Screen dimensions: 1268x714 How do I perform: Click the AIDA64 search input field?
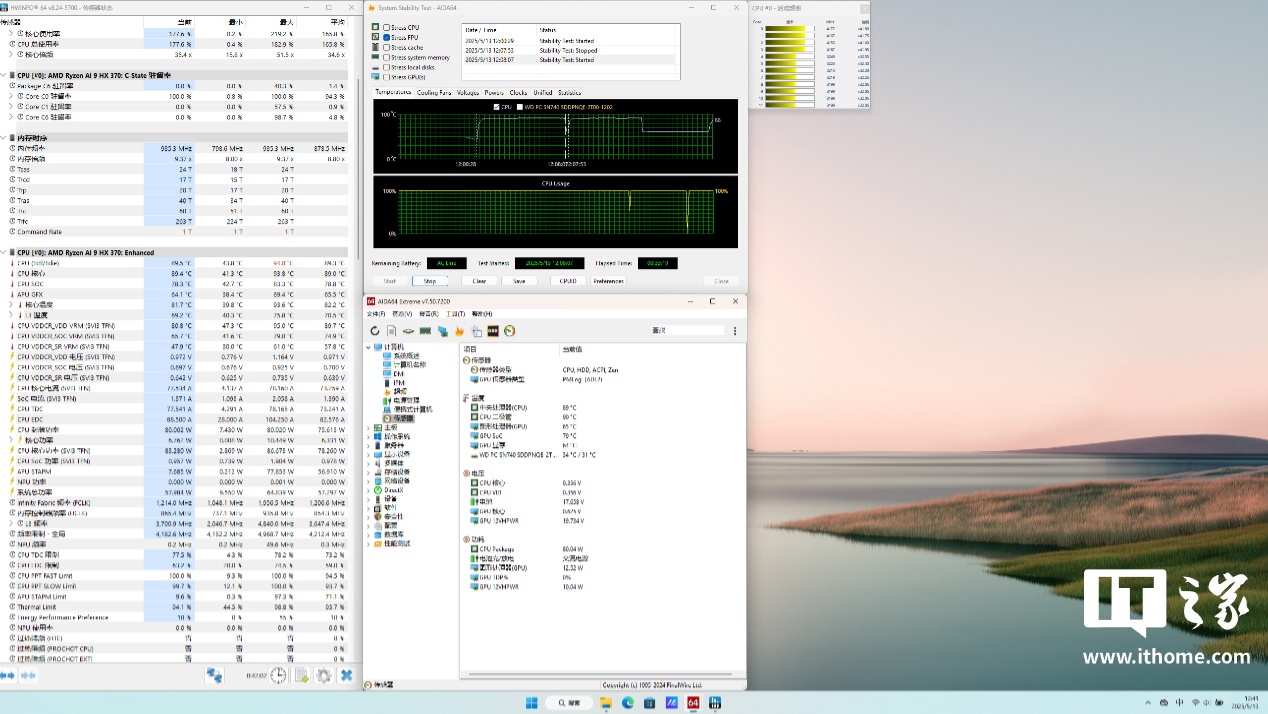tap(687, 331)
